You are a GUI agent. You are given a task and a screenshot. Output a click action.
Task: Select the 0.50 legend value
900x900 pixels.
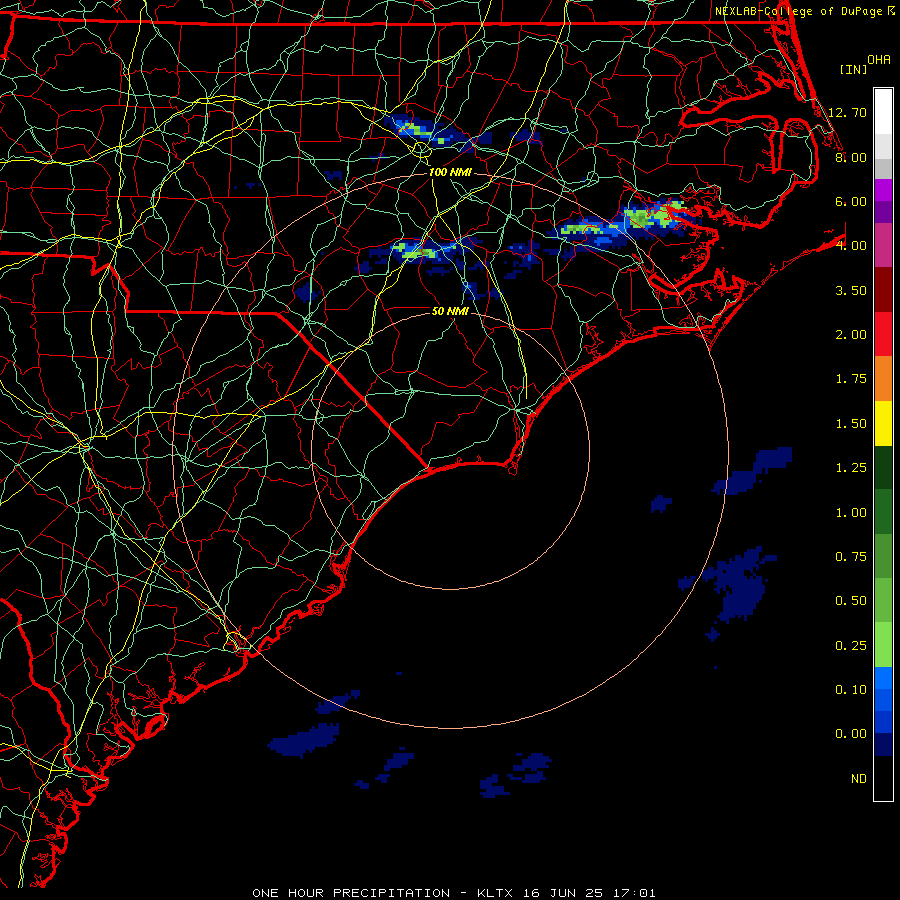point(851,601)
